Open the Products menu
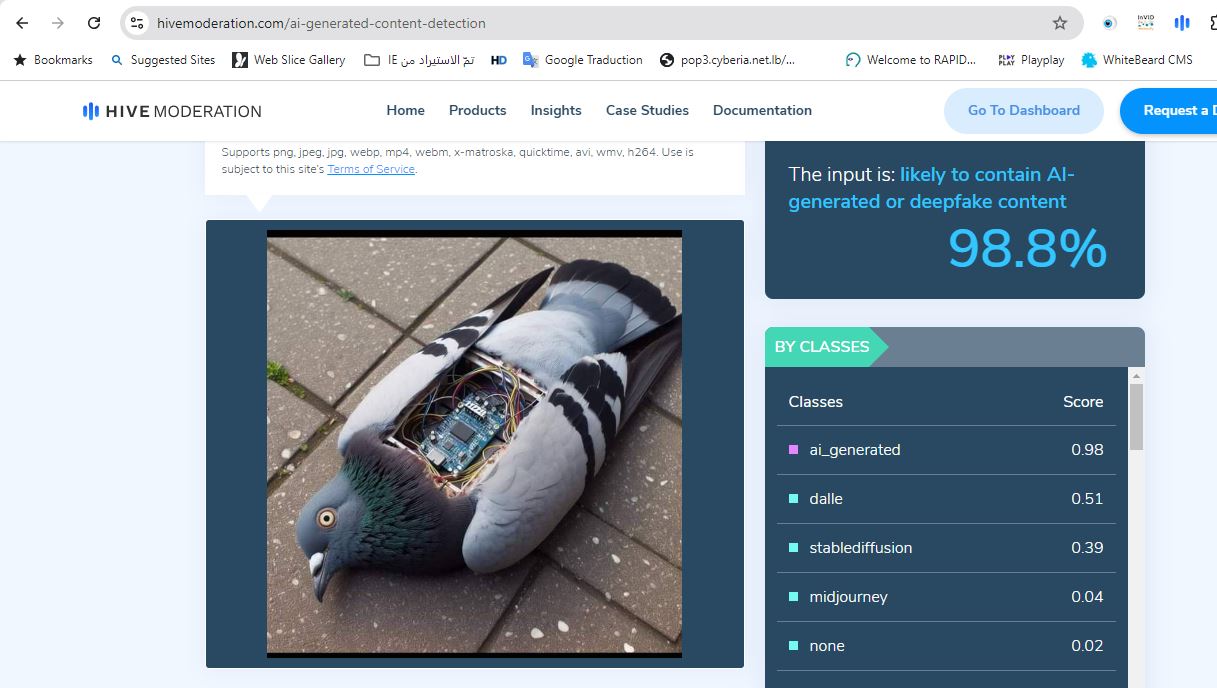This screenshot has width=1217, height=688. click(477, 110)
